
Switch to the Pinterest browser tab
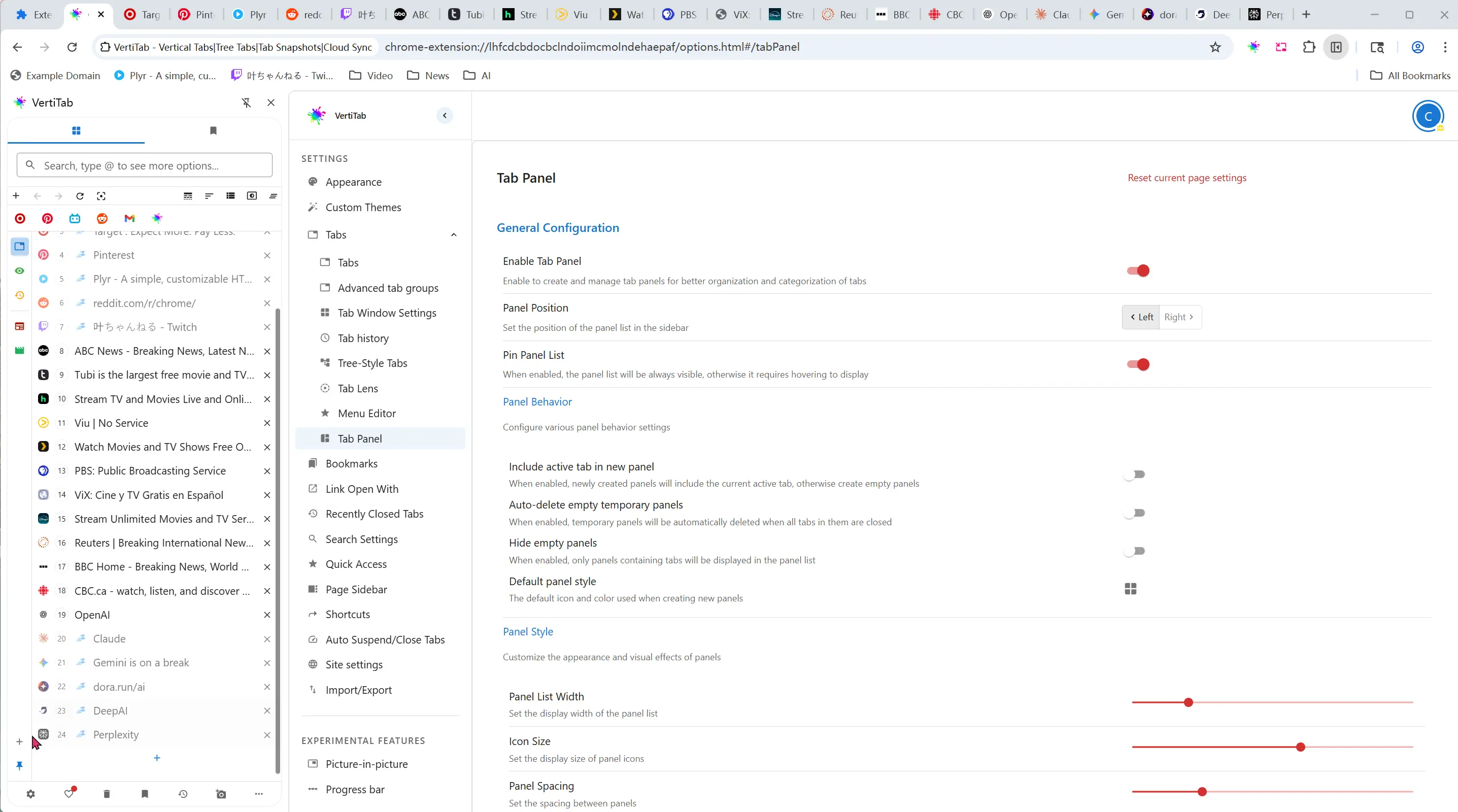coord(196,15)
